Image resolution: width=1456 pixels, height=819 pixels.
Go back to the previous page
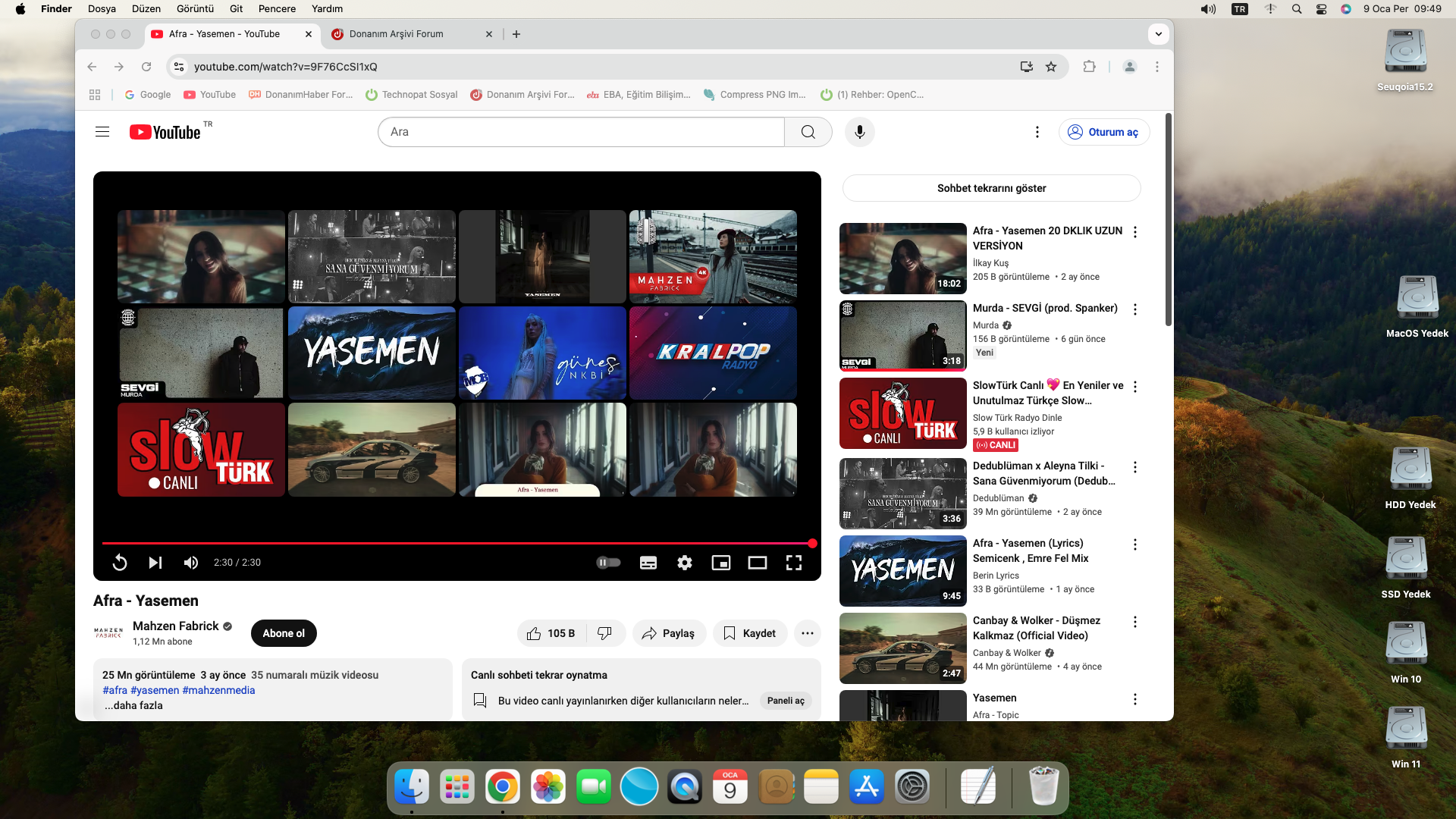pyautogui.click(x=92, y=67)
